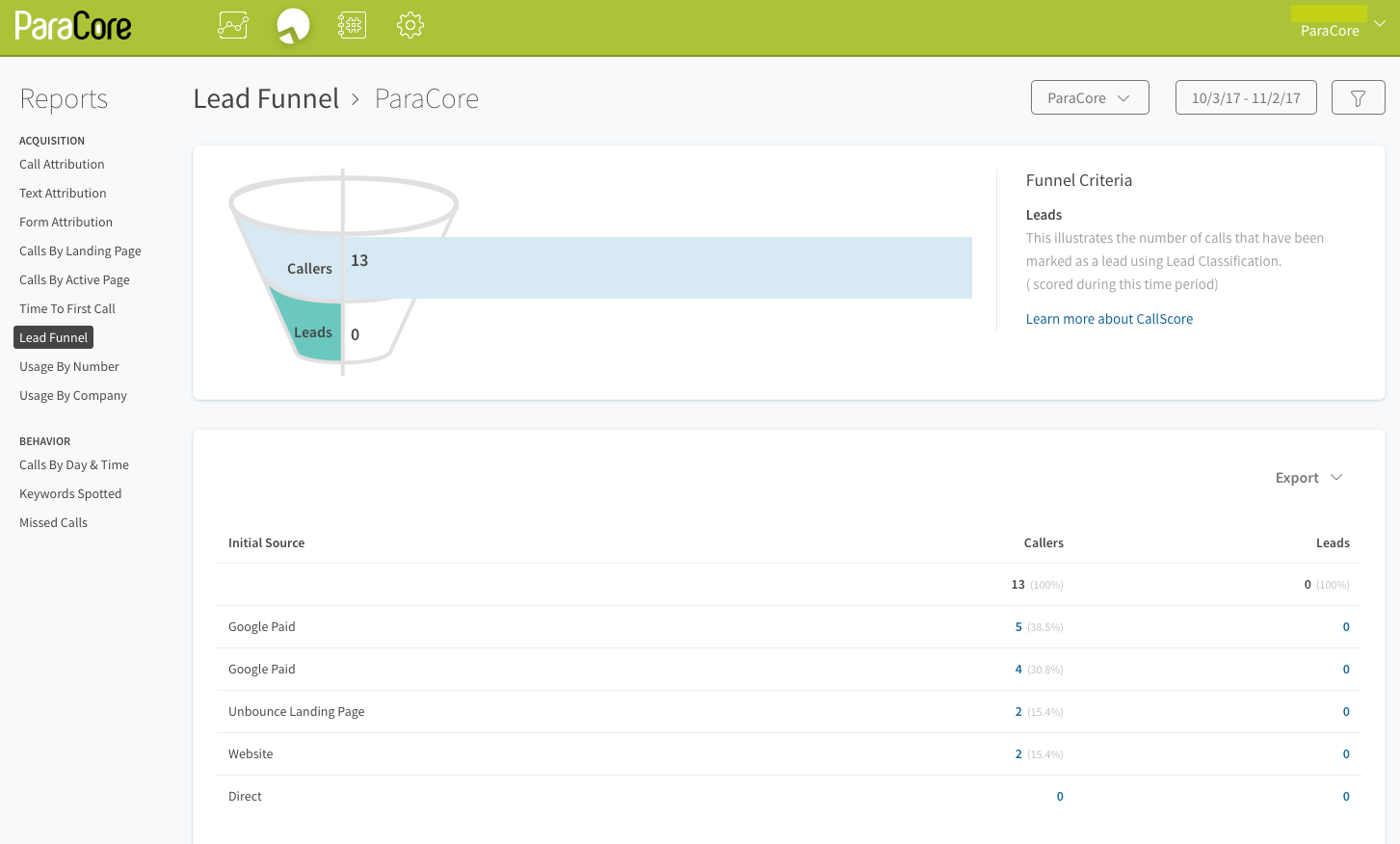Click the ParaCore account name at top right

[x=1330, y=31]
